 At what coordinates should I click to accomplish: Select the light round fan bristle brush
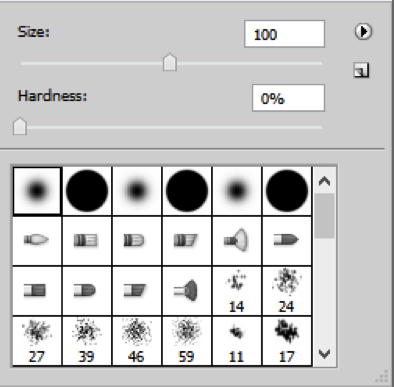click(237, 240)
